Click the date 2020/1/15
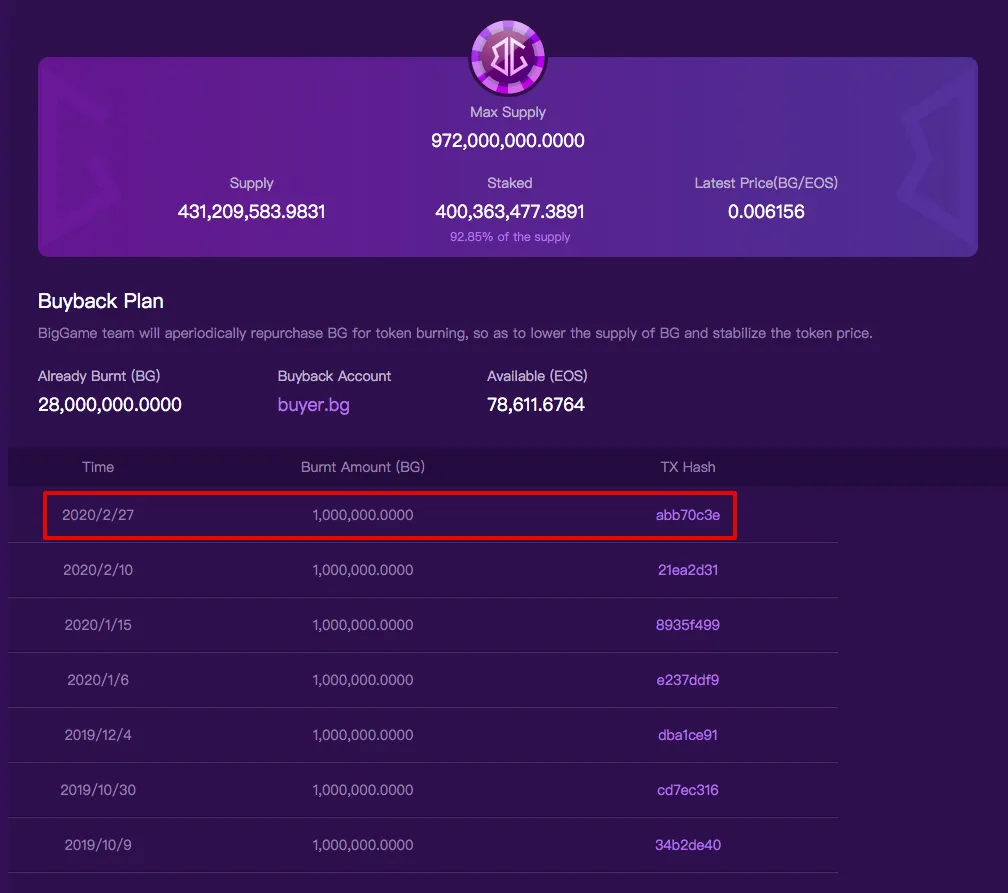This screenshot has height=893, width=1008. [98, 625]
